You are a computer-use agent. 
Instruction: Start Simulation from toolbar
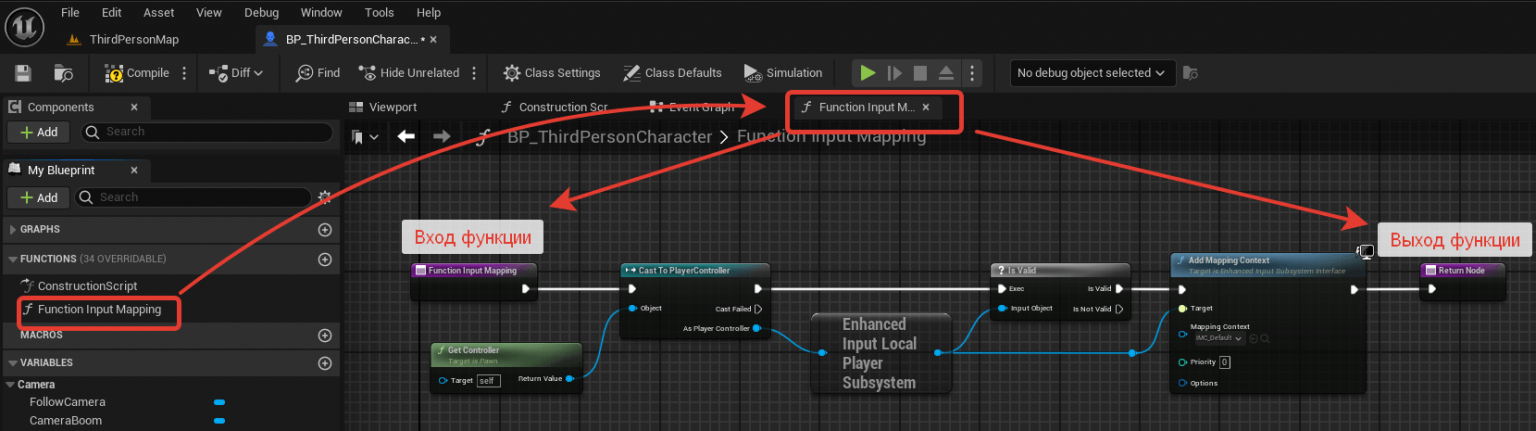783,73
